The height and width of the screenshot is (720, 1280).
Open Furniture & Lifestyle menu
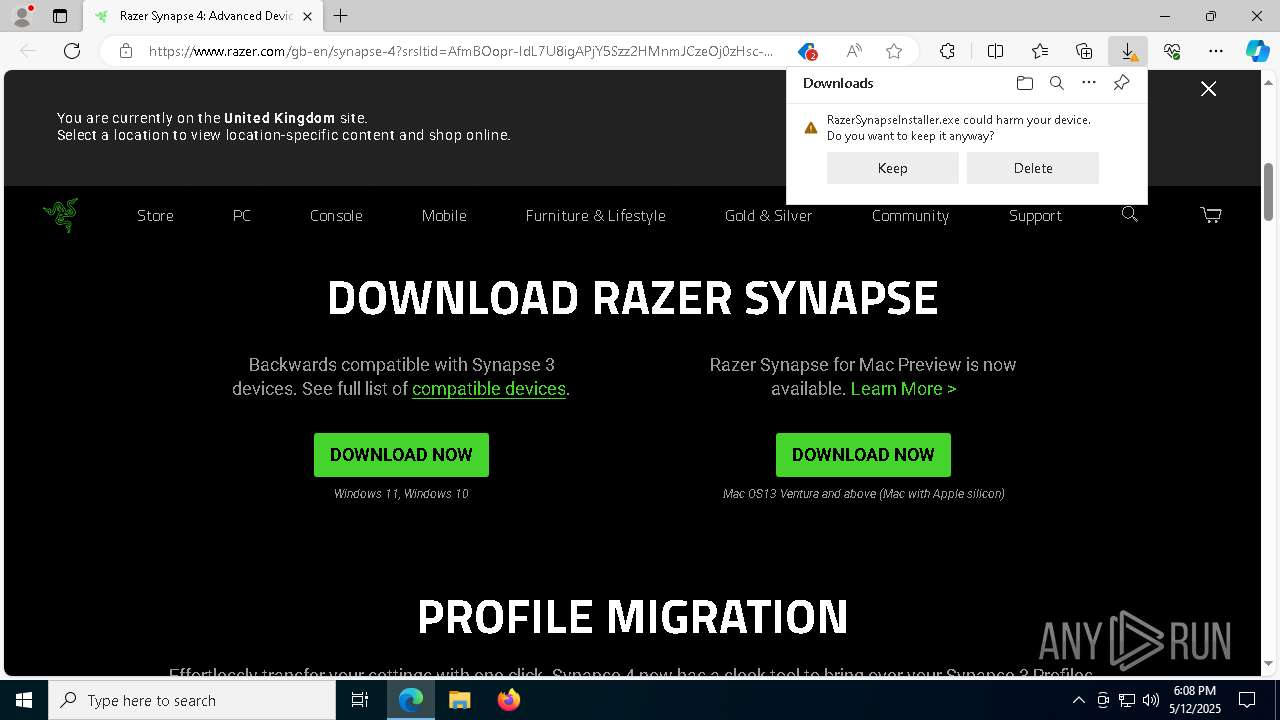pyautogui.click(x=595, y=216)
